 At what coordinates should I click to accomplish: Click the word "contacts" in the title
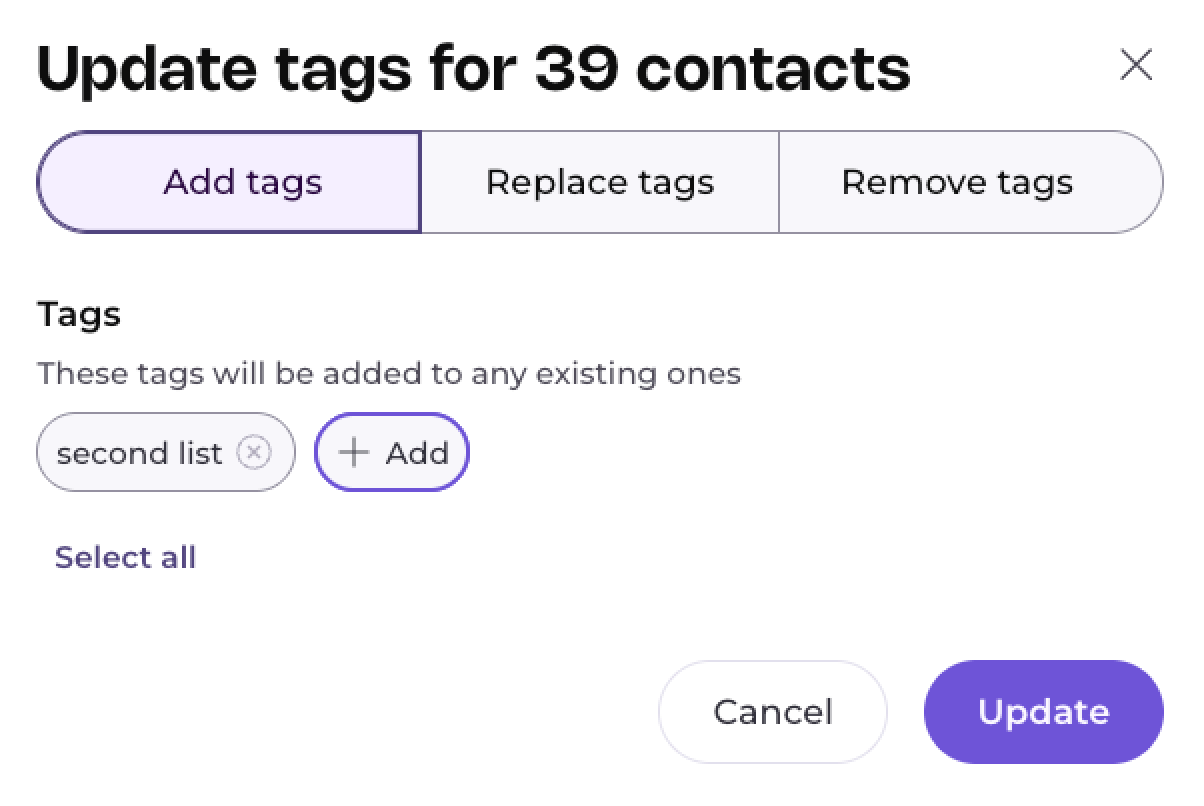coord(772,68)
